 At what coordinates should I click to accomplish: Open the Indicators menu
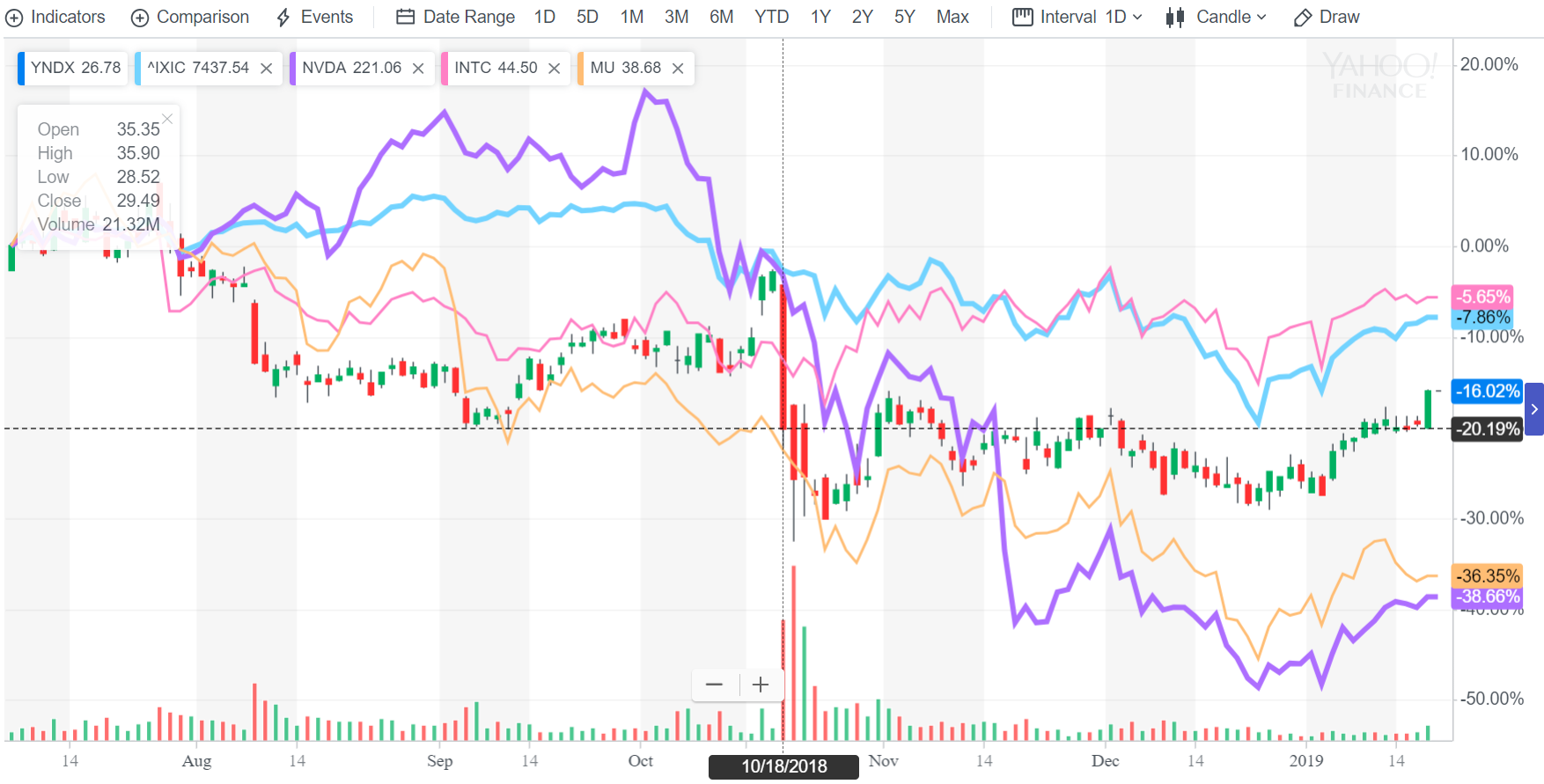pos(55,17)
